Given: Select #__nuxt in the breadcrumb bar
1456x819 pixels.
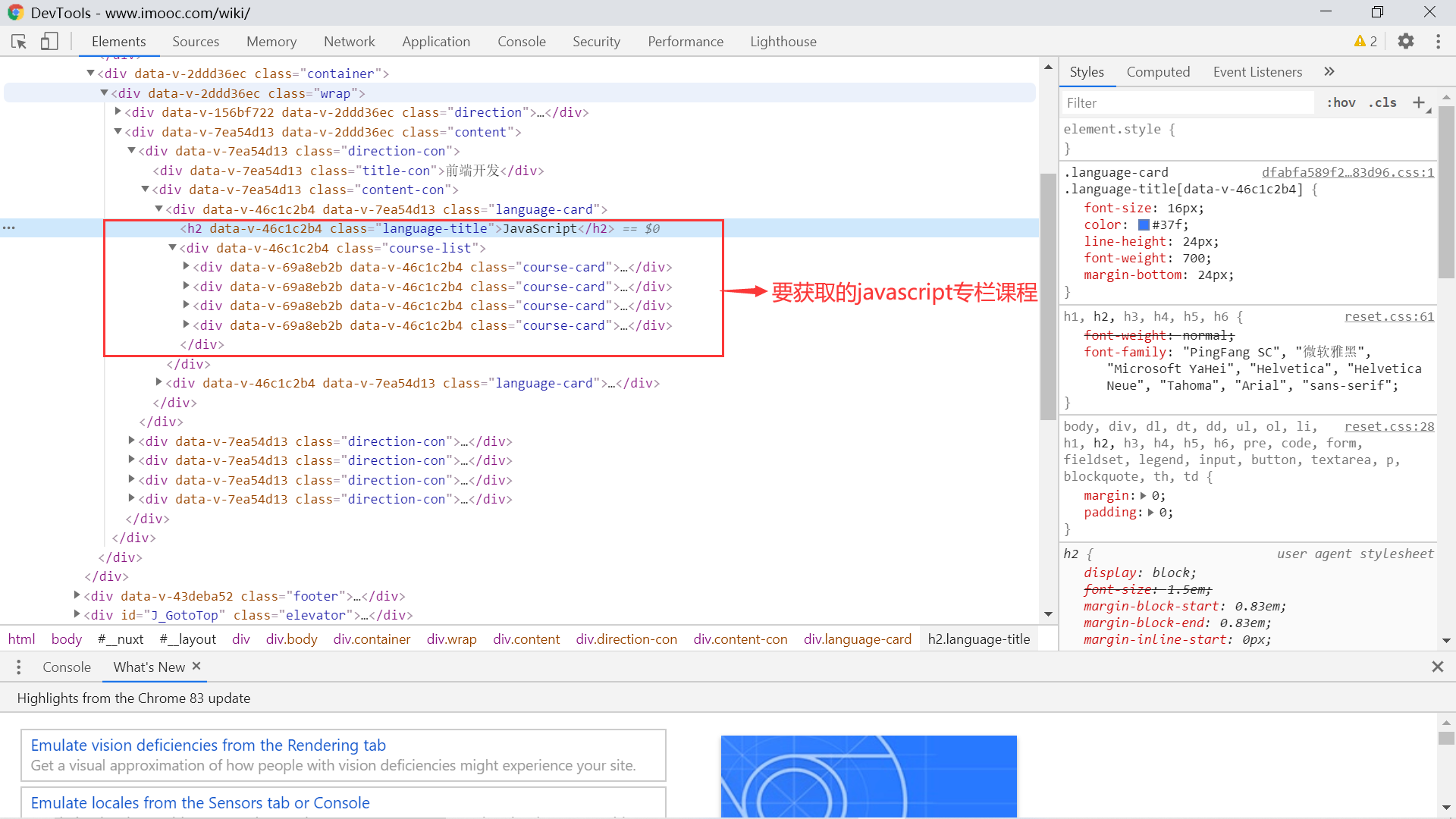Looking at the screenshot, I should point(121,639).
